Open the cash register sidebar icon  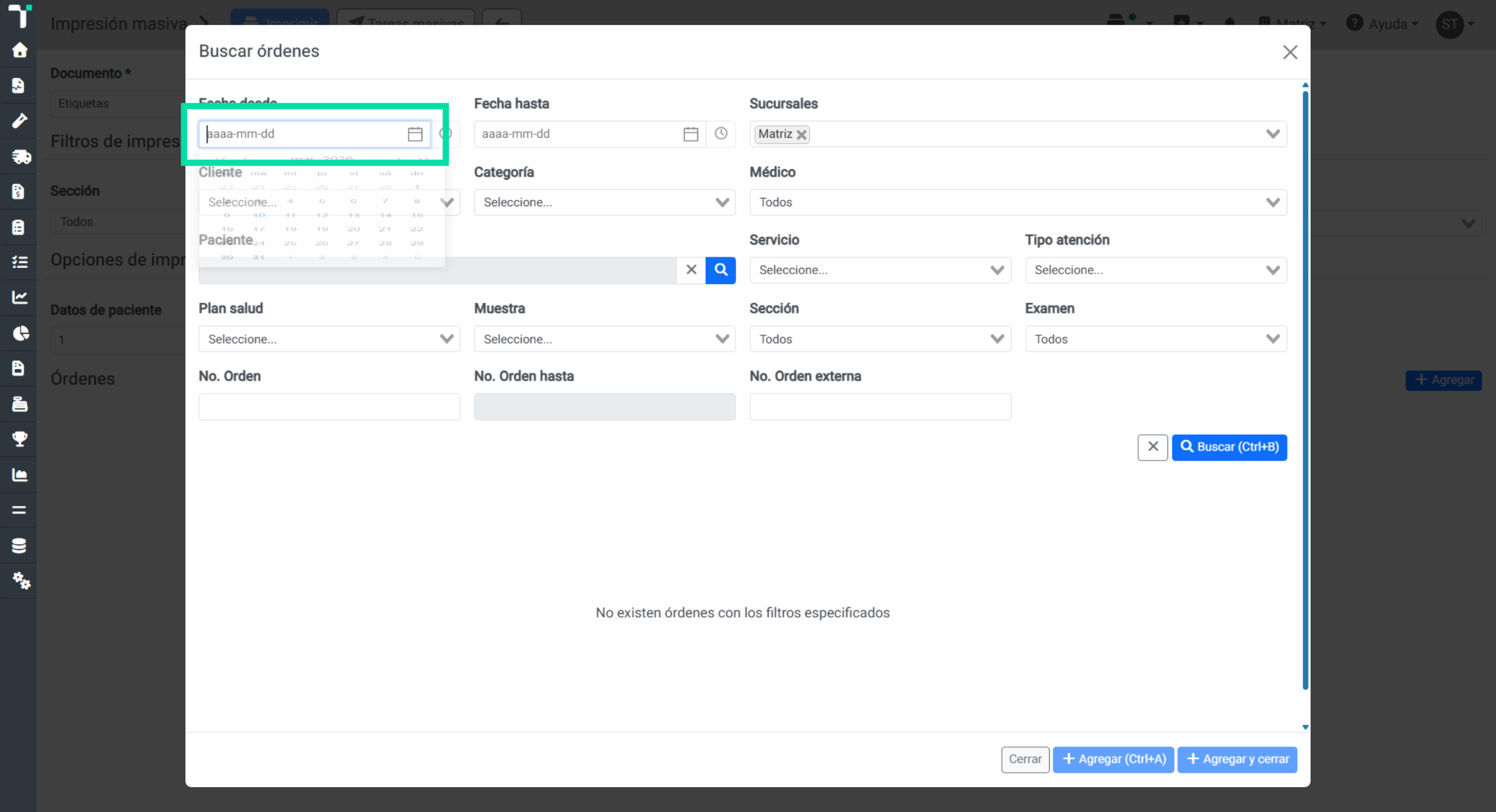[x=19, y=404]
